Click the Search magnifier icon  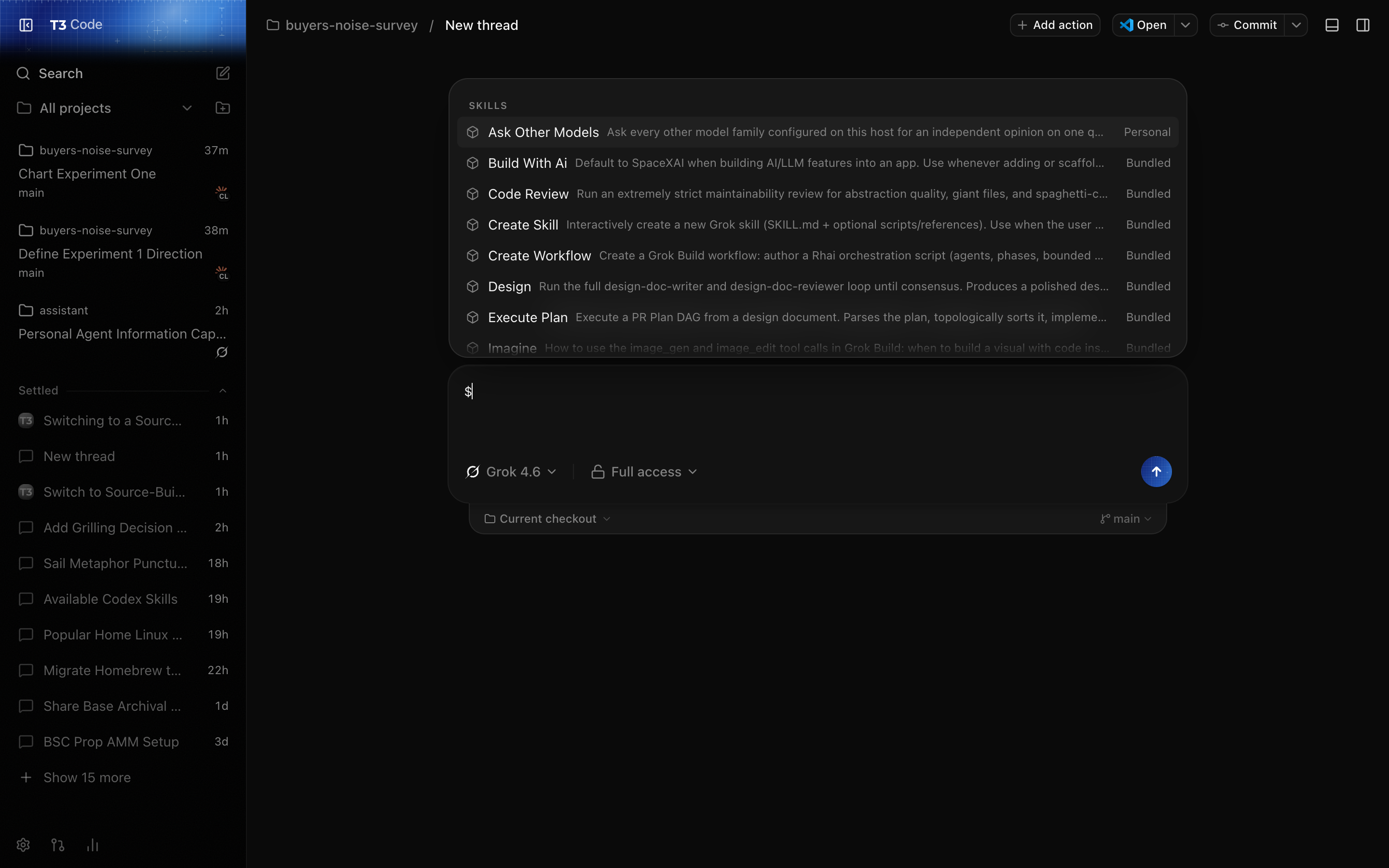click(23, 73)
